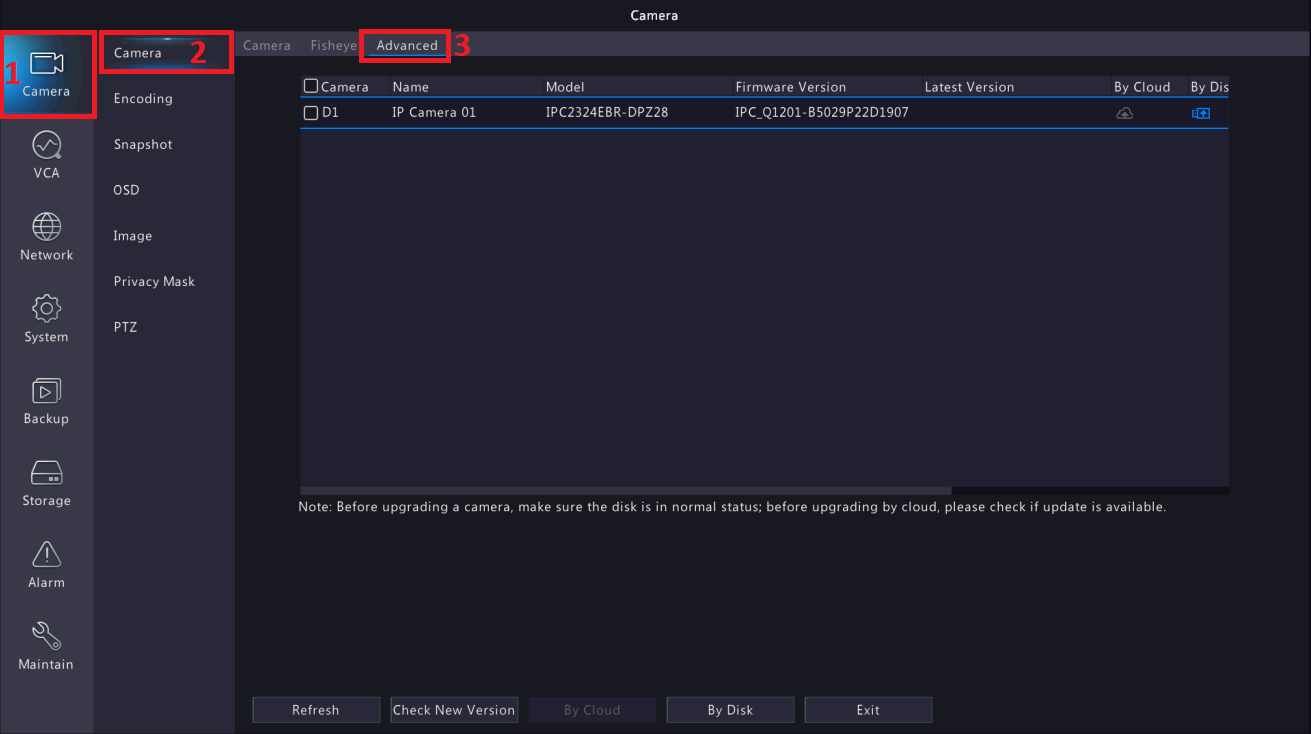1311x734 pixels.
Task: Open the Backup section icon
Action: pyautogui.click(x=46, y=391)
